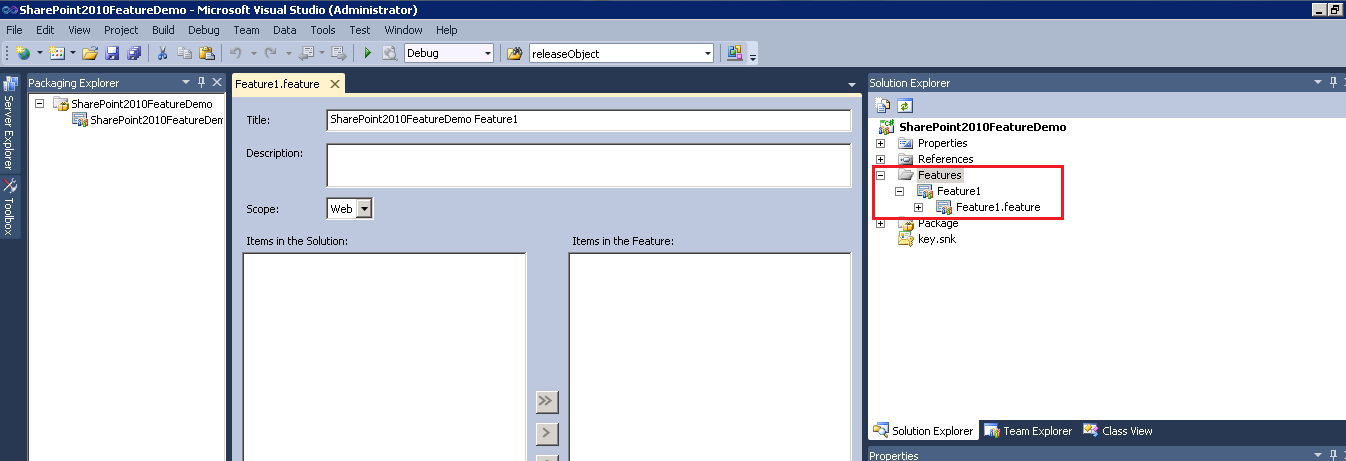The width and height of the screenshot is (1346, 461).
Task: Click the Open File folder icon
Action: (x=90, y=53)
